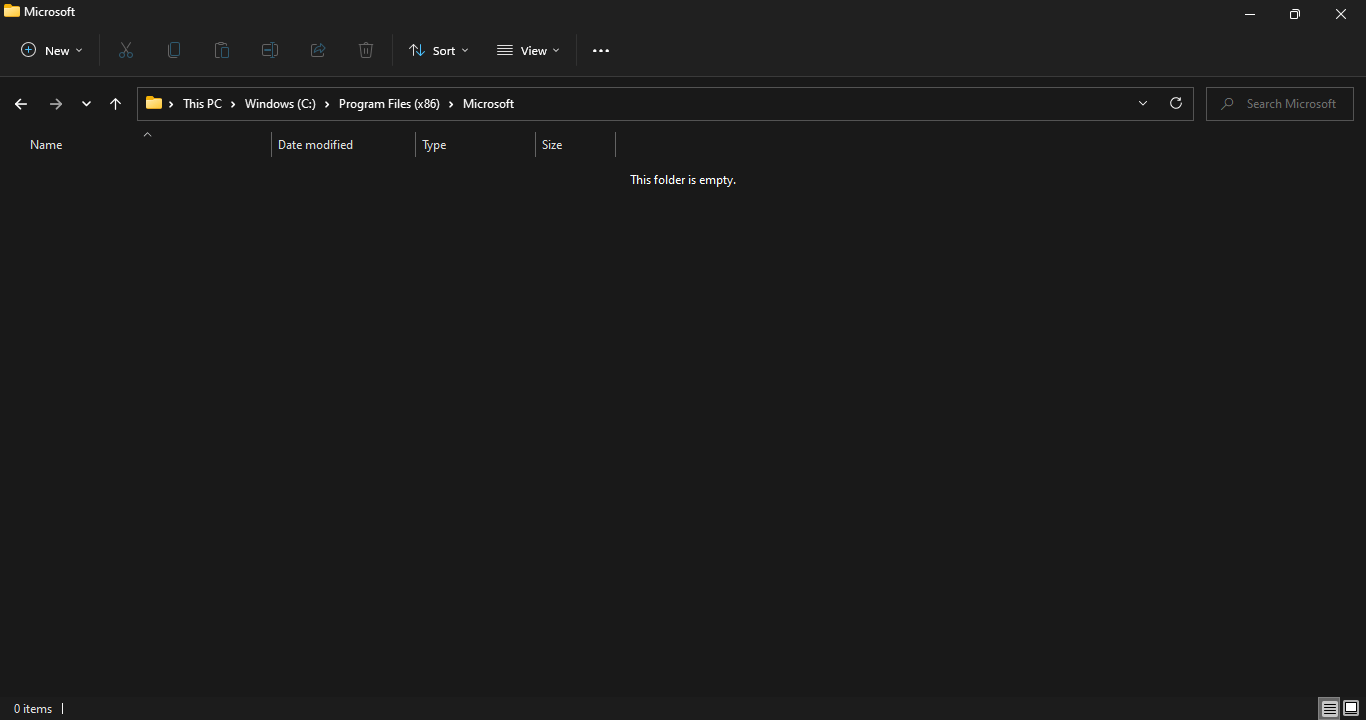Sort by Type column header
Viewport: 1366px width, 720px height.
click(475, 145)
